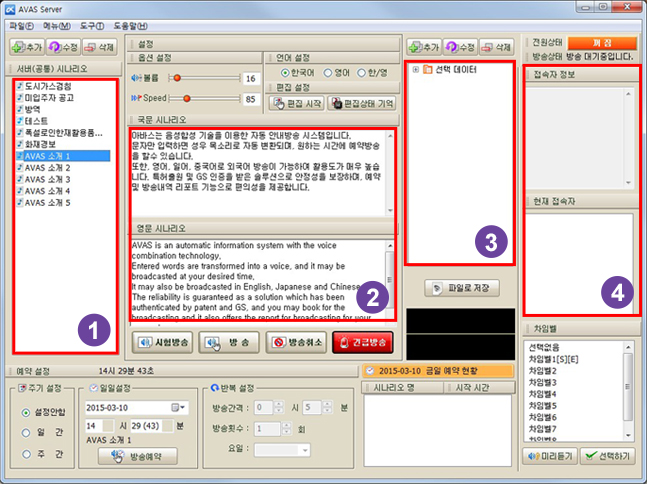The image size is (647, 484).
Task: Click the 편집 시작 button
Action: (297, 103)
